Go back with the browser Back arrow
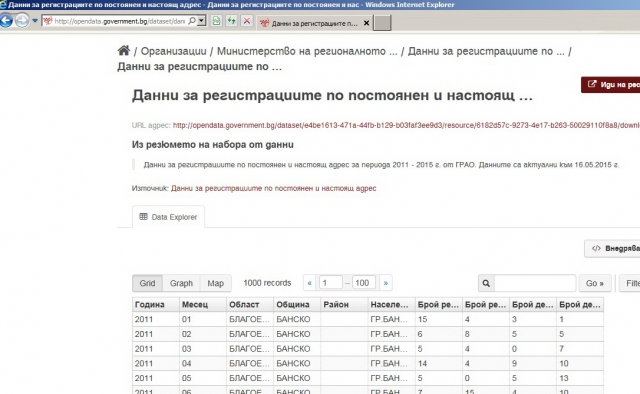 (x=6, y=20)
